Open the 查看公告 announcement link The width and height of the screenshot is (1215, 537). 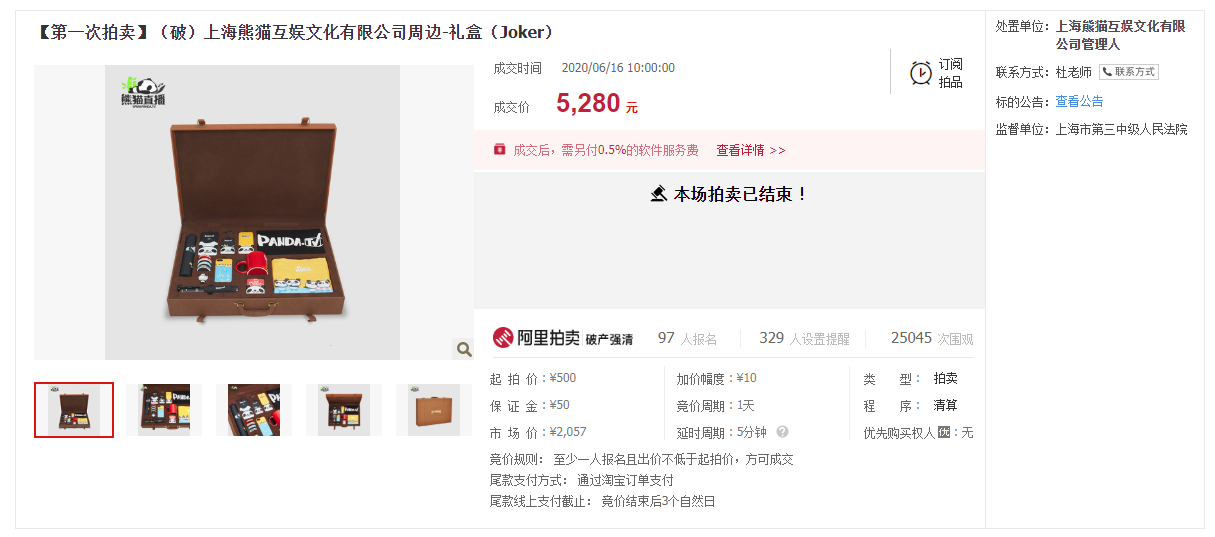(1079, 101)
